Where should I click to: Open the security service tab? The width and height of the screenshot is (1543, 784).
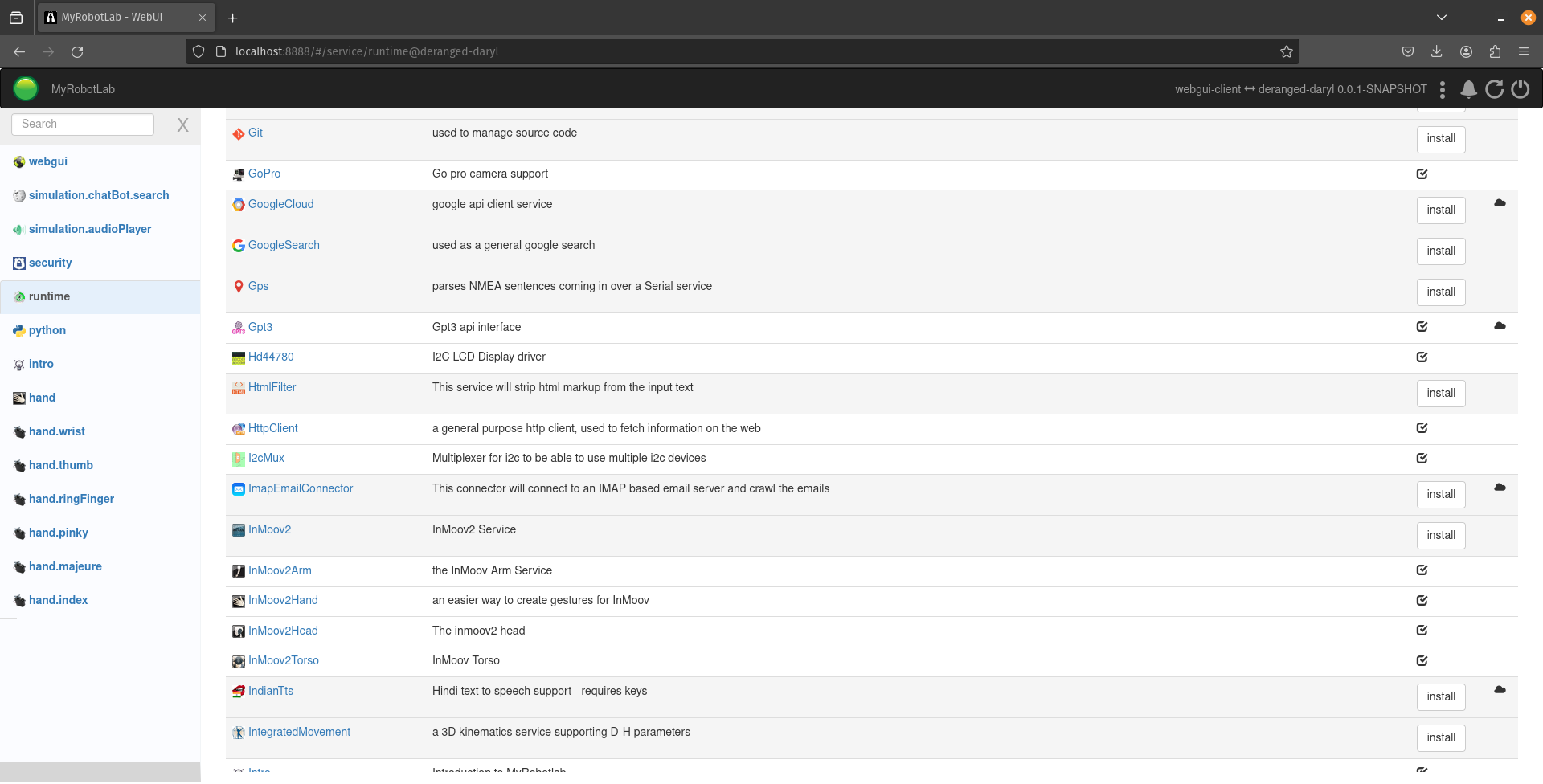pyautogui.click(x=50, y=263)
